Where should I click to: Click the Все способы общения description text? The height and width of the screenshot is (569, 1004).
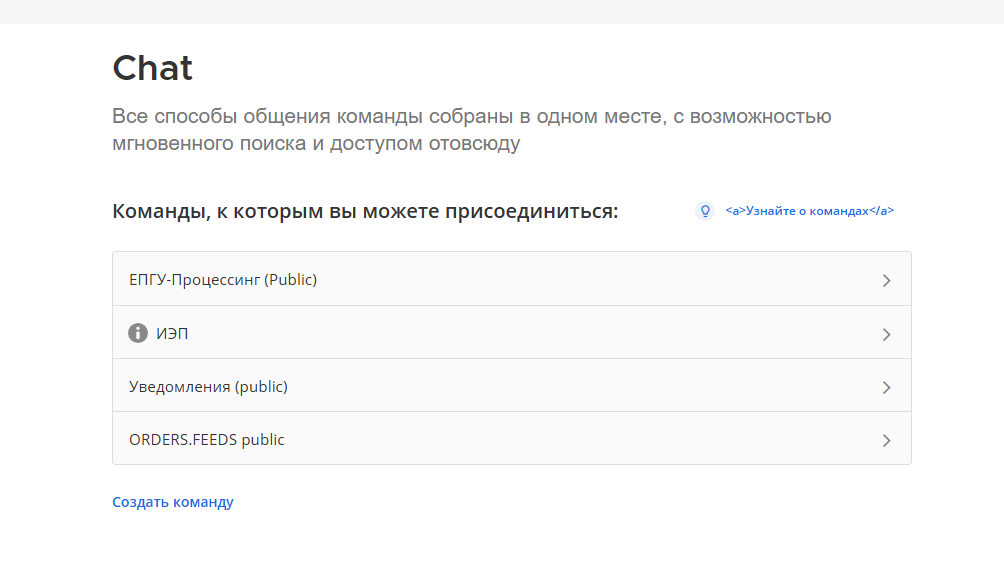tap(472, 129)
